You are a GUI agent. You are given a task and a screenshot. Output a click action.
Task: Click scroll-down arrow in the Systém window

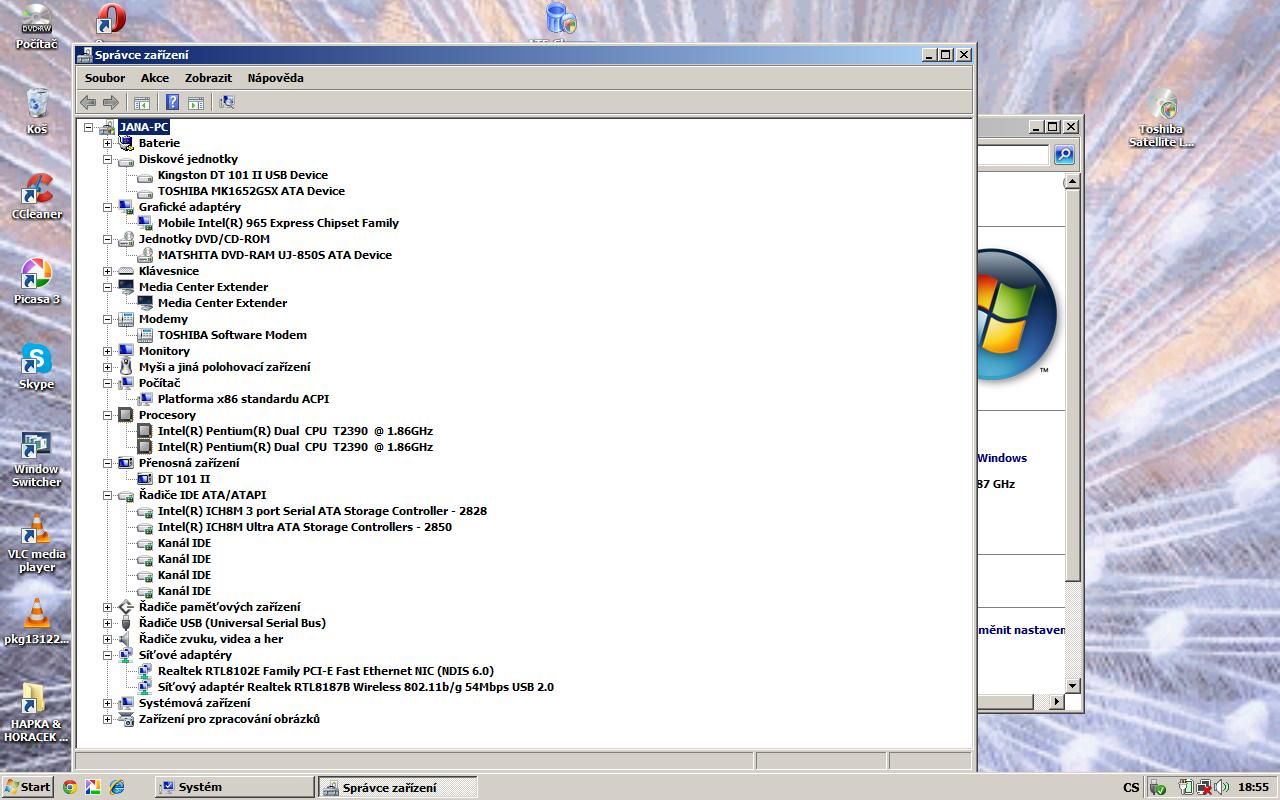(1072, 686)
